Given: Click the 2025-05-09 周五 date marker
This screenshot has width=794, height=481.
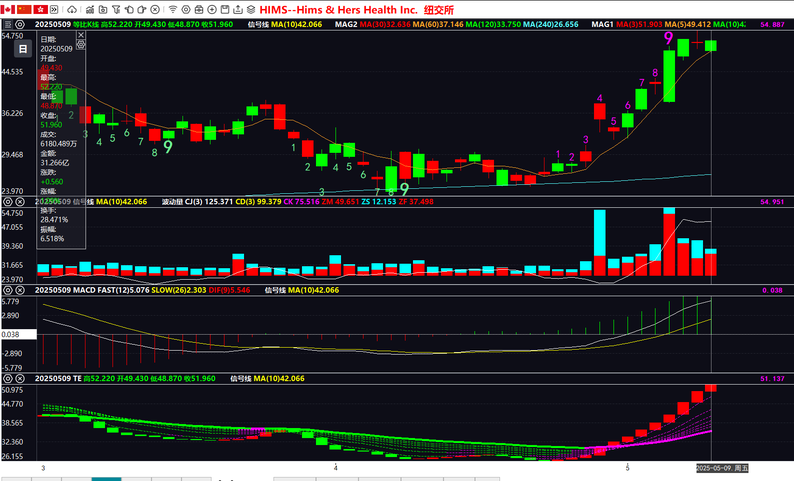Looking at the screenshot, I should coord(722,468).
